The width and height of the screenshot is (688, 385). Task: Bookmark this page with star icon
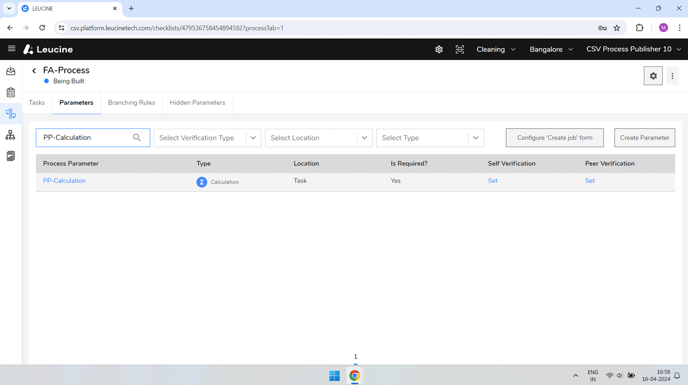coord(616,28)
